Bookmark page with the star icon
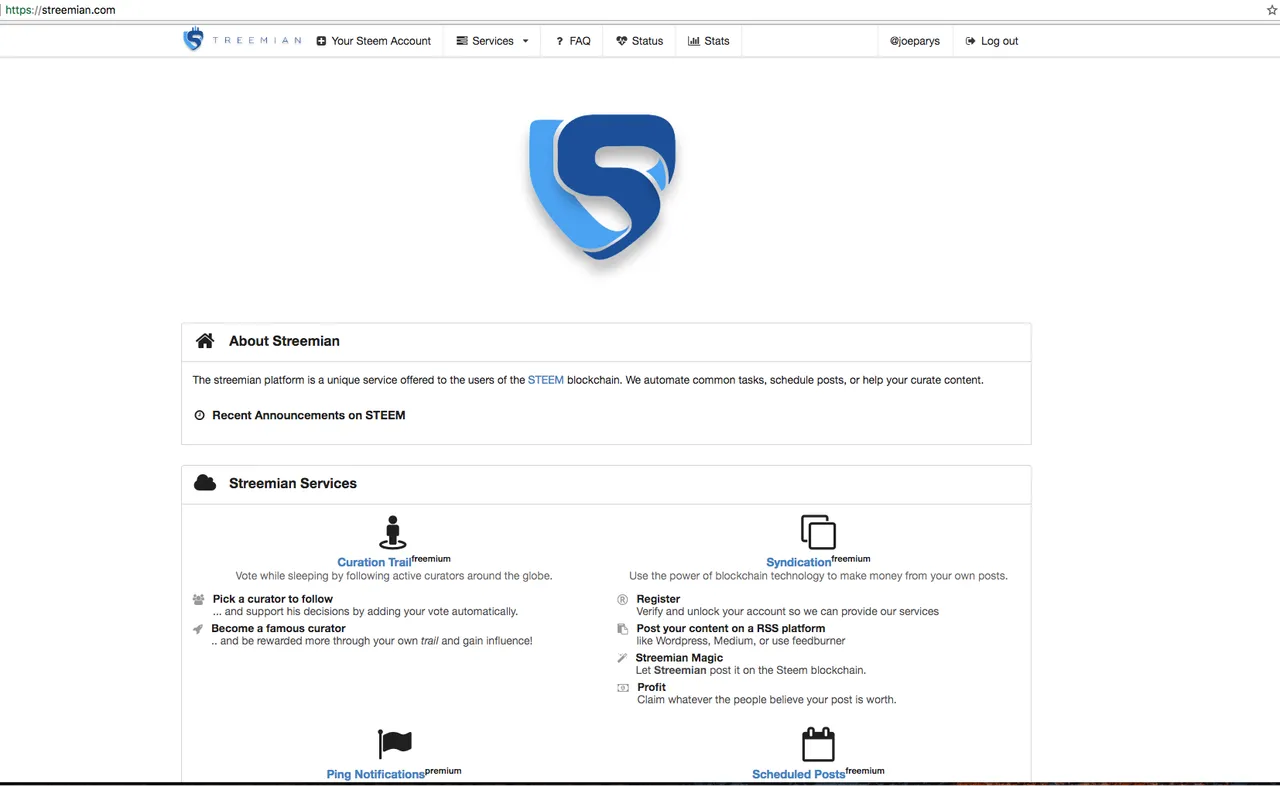 coord(1272,10)
